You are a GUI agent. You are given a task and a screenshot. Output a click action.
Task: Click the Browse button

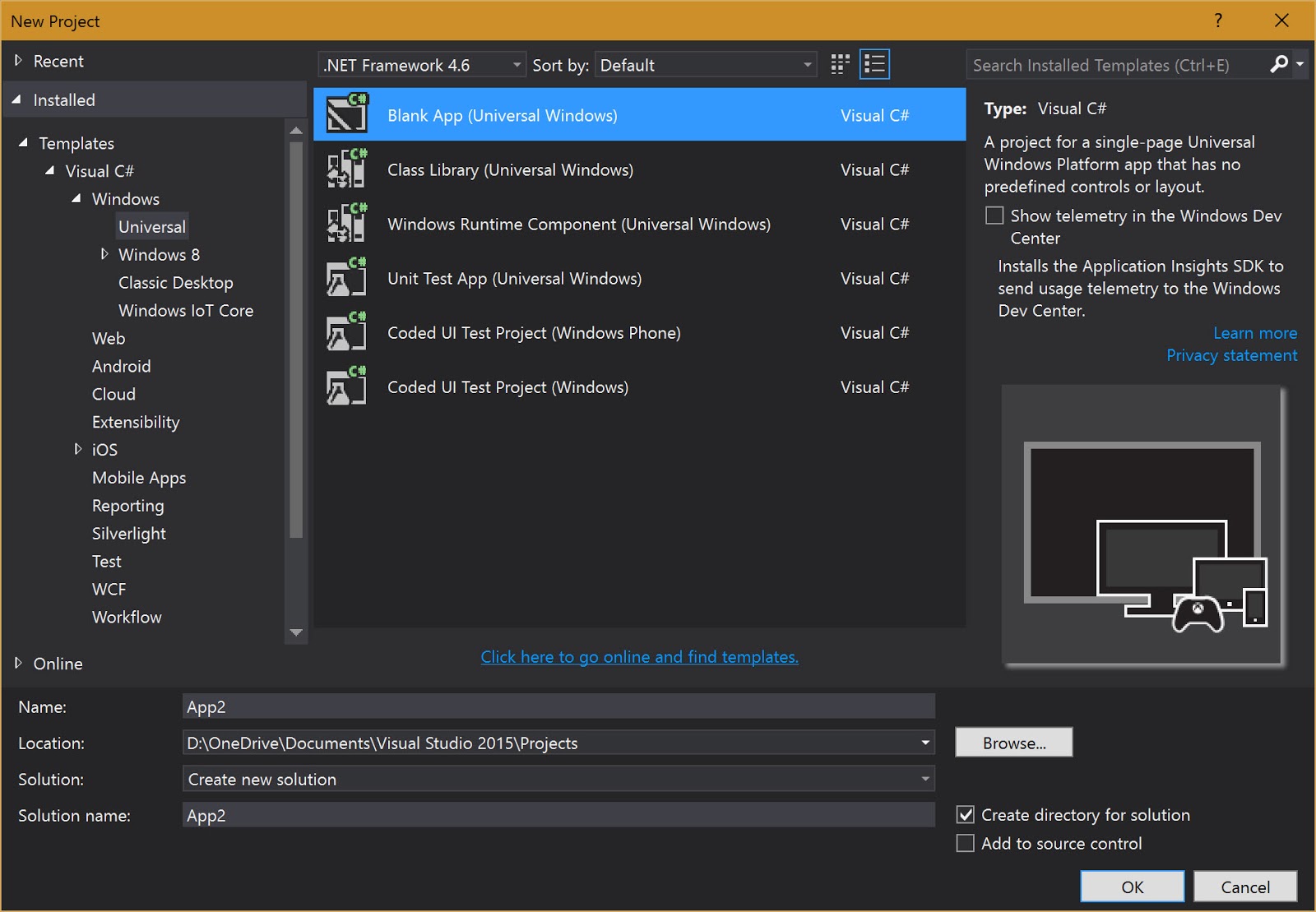coord(1013,742)
